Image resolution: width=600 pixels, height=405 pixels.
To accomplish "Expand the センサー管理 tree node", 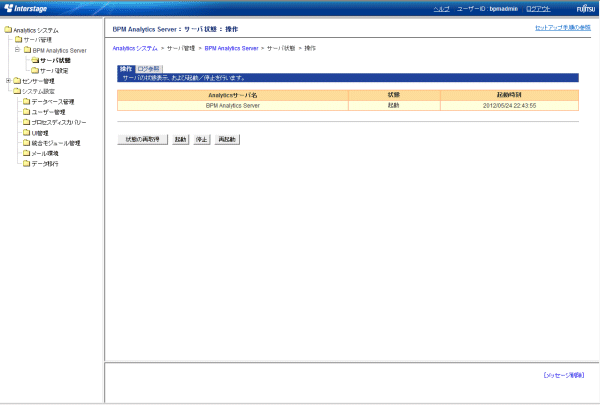I will 8,81.
